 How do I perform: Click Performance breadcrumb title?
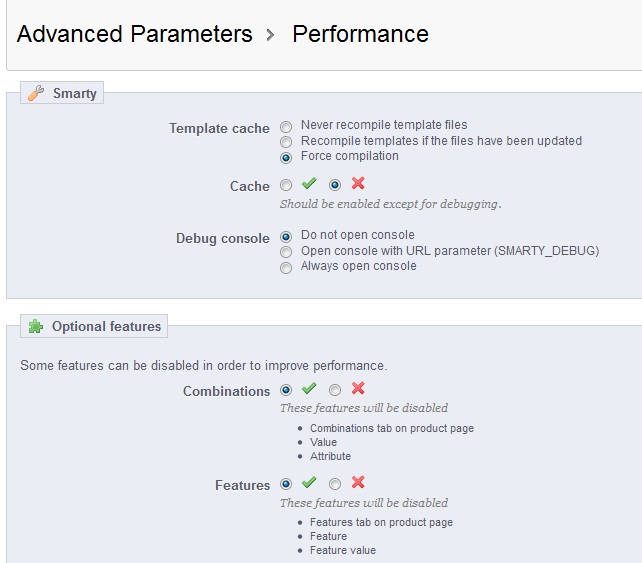[x=360, y=34]
